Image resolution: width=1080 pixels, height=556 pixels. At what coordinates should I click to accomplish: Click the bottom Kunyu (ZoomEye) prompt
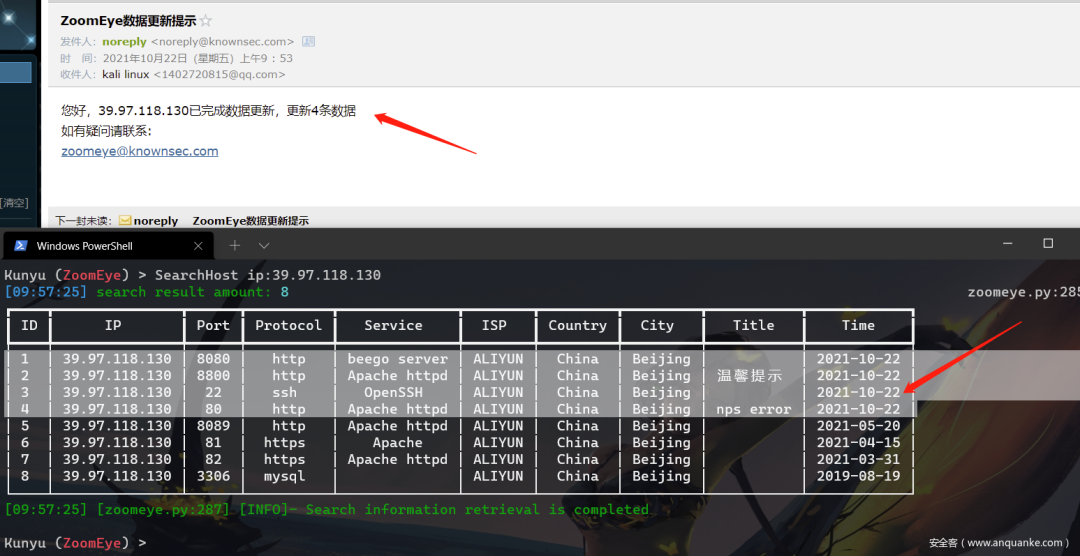pyautogui.click(x=75, y=543)
